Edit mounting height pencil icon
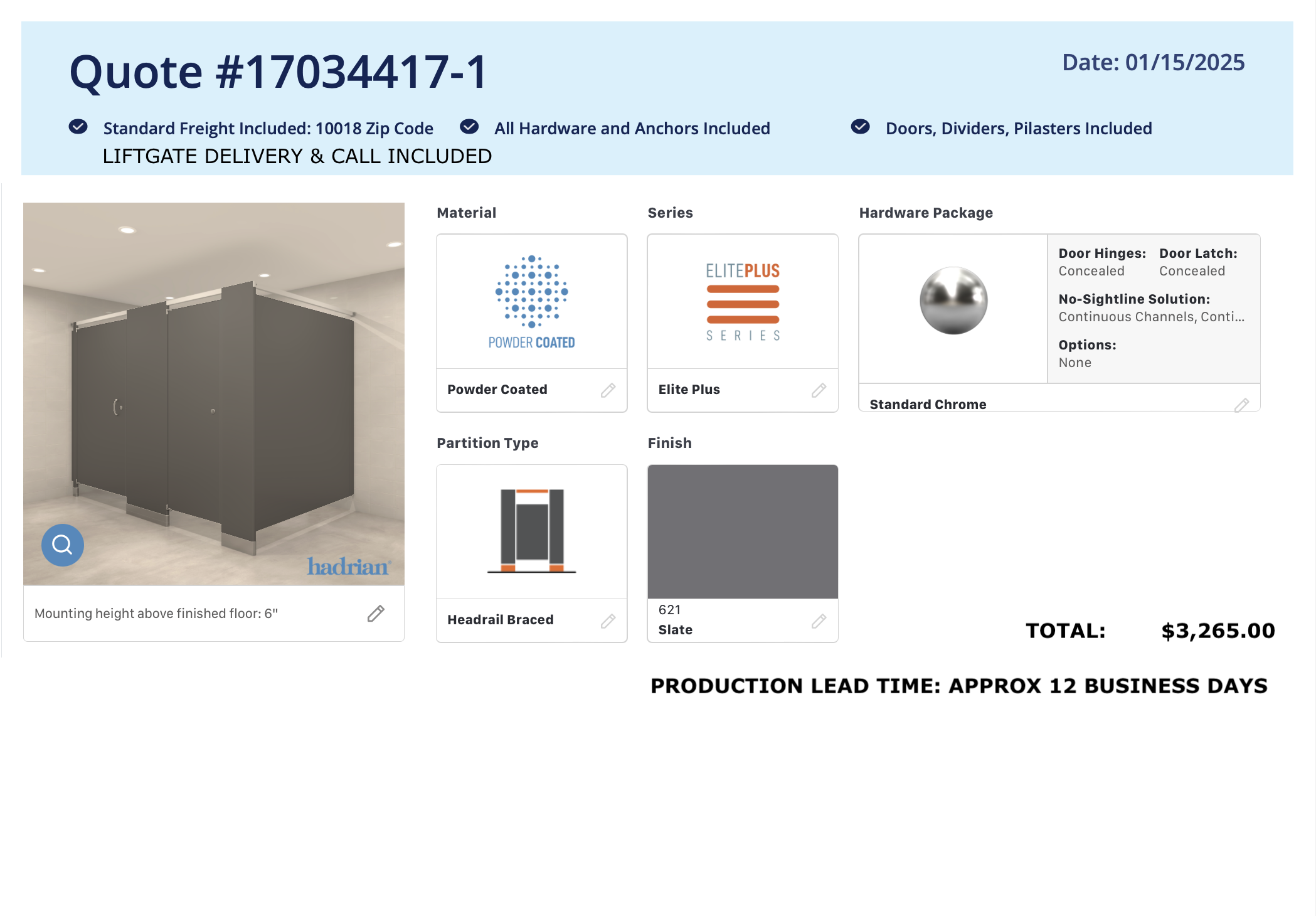Screen dimensions: 1316x916 point(376,613)
